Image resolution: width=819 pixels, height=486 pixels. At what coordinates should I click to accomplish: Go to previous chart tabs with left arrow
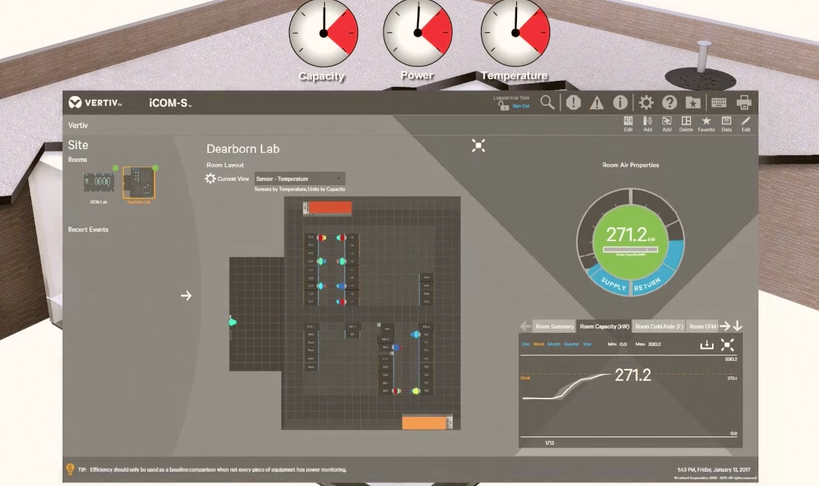525,326
